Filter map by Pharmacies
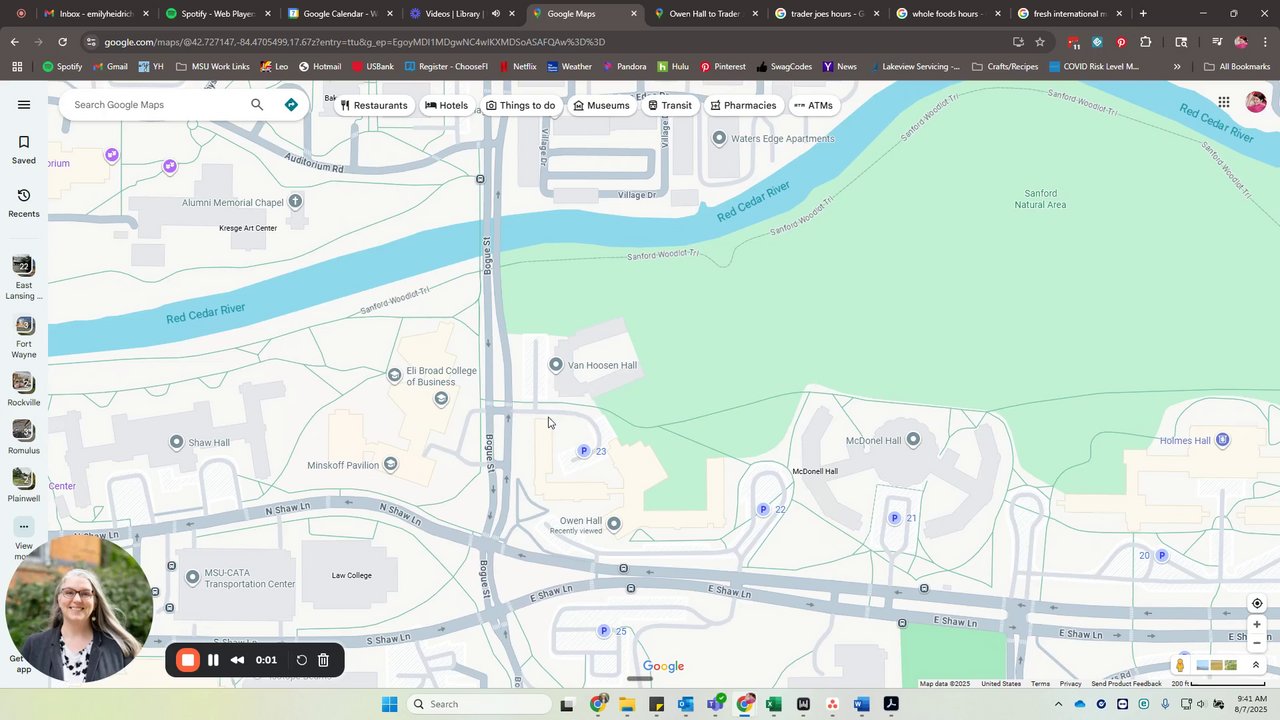Image resolution: width=1280 pixels, height=720 pixels. click(743, 105)
